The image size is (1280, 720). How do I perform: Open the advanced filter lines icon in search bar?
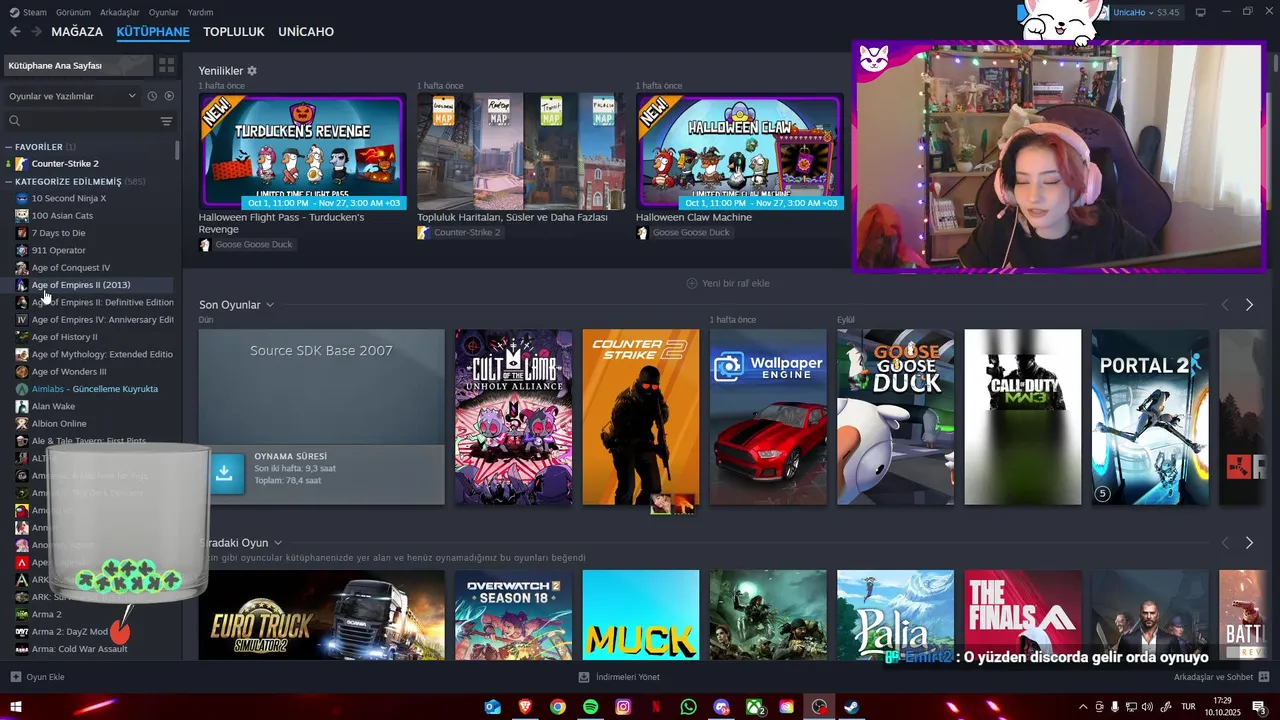pyautogui.click(x=166, y=121)
